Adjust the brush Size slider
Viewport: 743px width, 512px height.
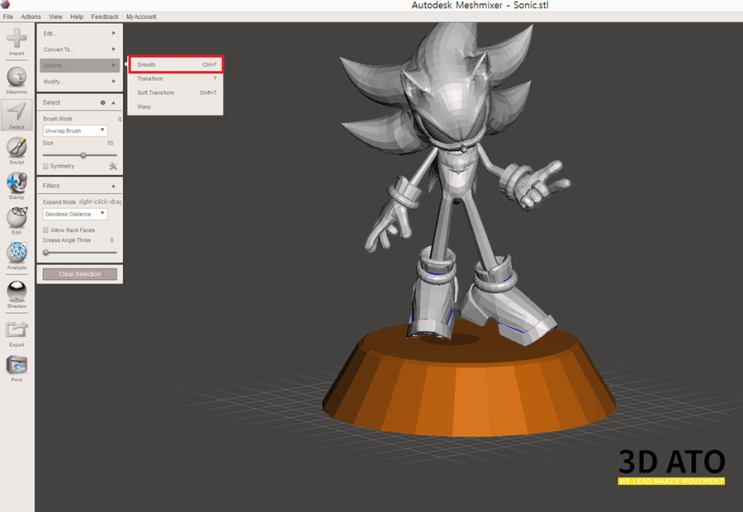(x=80, y=155)
